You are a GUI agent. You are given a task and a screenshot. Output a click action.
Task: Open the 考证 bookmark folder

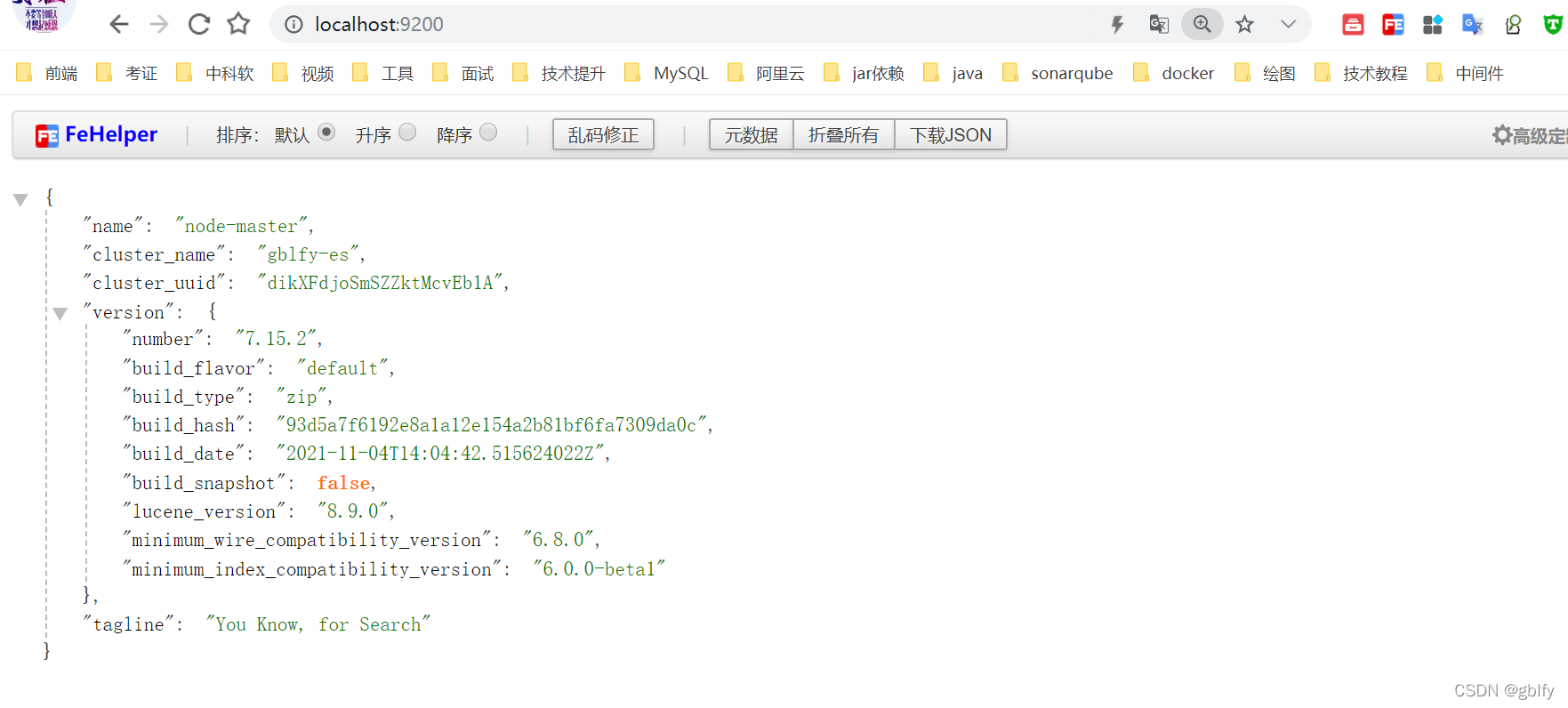click(127, 73)
